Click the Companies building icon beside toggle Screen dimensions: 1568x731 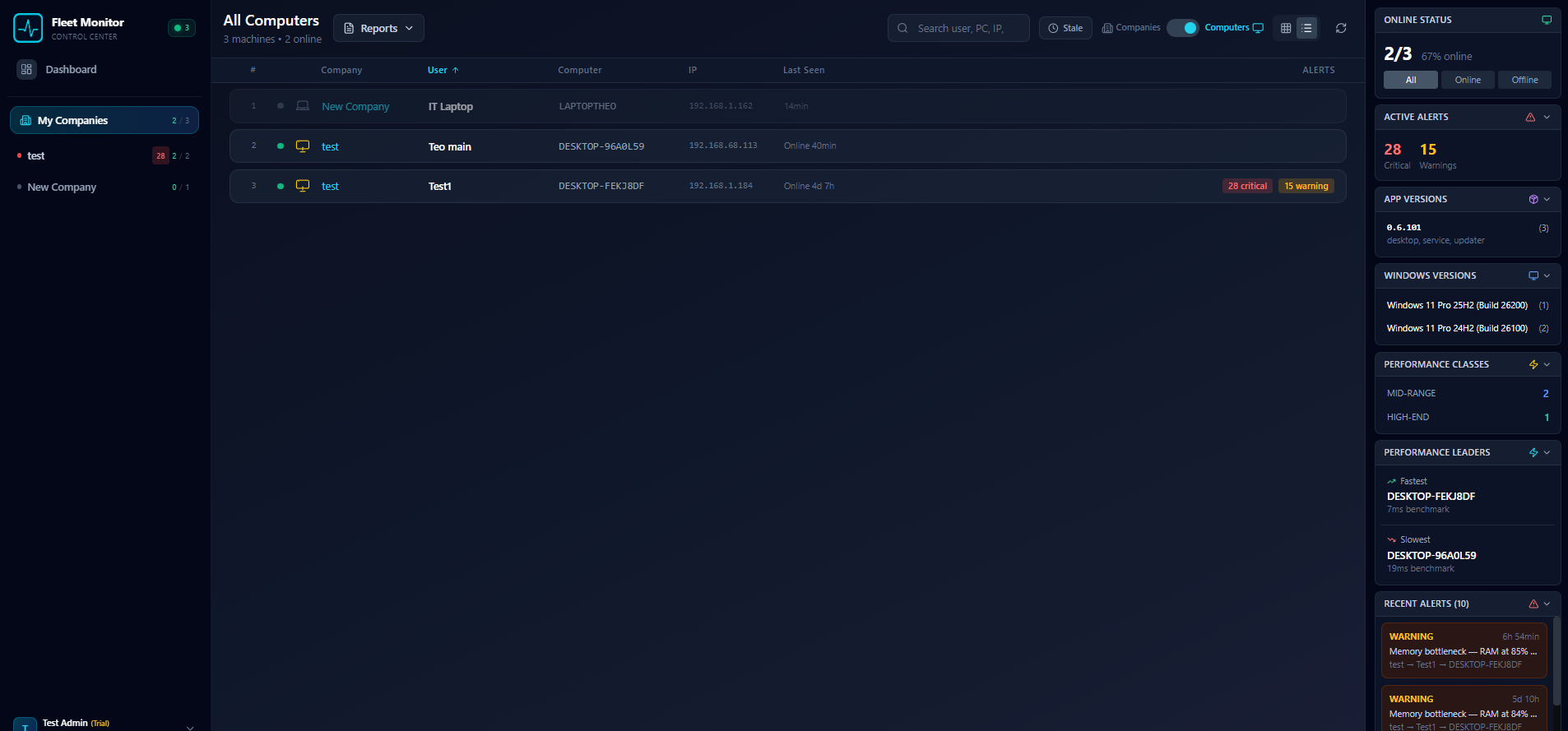click(x=1107, y=28)
